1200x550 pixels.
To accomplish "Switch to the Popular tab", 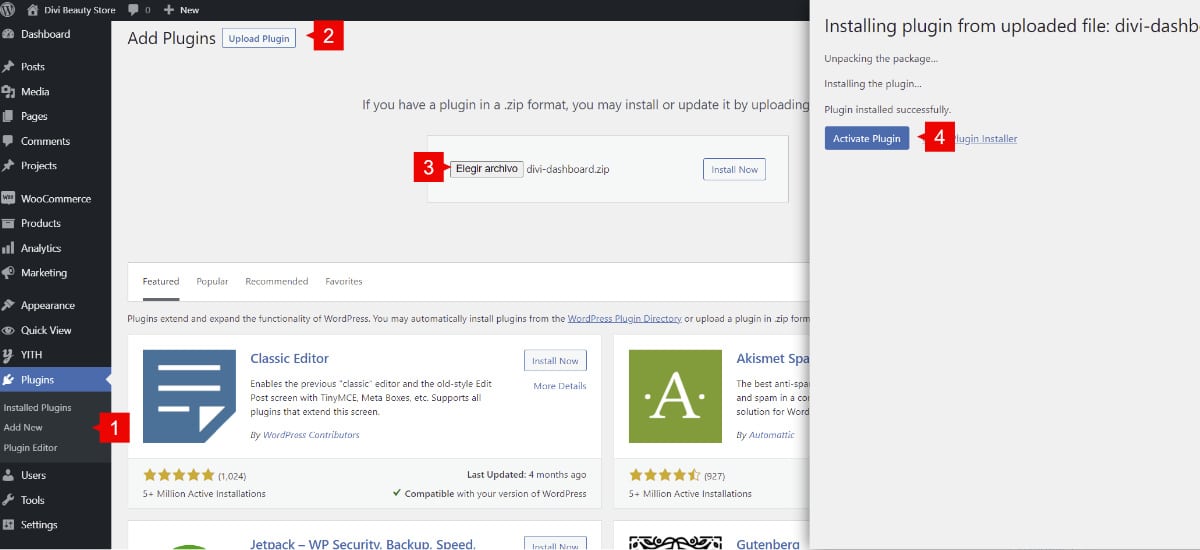I will (212, 282).
